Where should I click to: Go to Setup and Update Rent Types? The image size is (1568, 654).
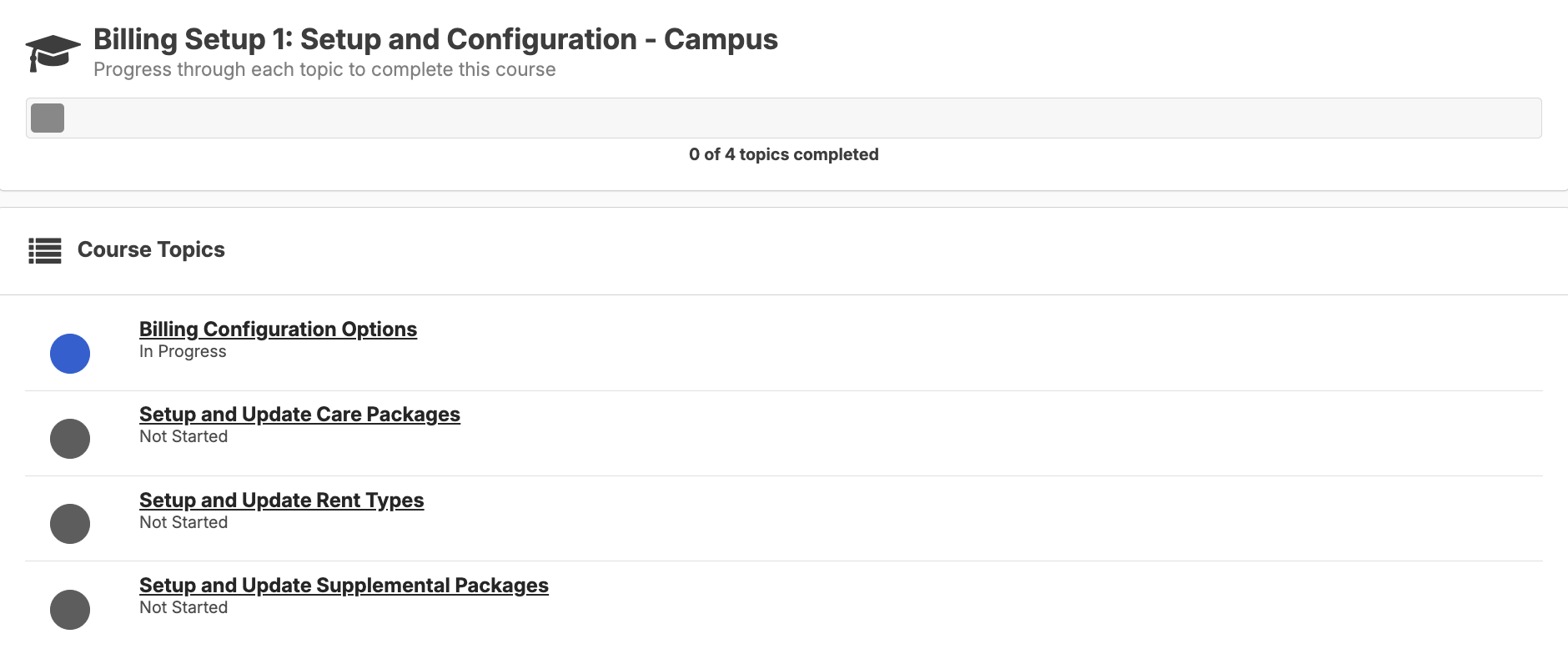point(281,501)
